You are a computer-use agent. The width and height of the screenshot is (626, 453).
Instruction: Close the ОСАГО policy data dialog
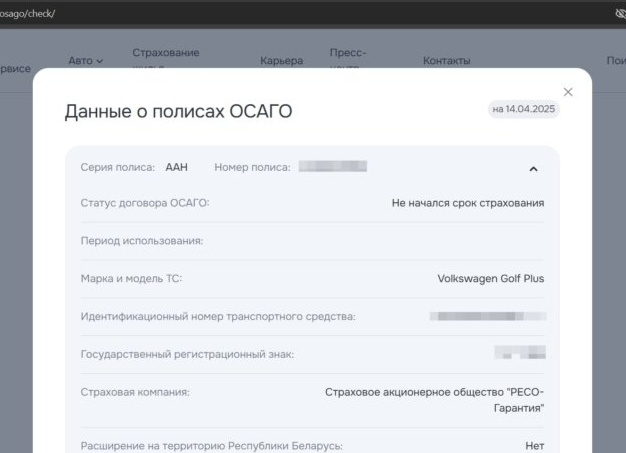568,92
